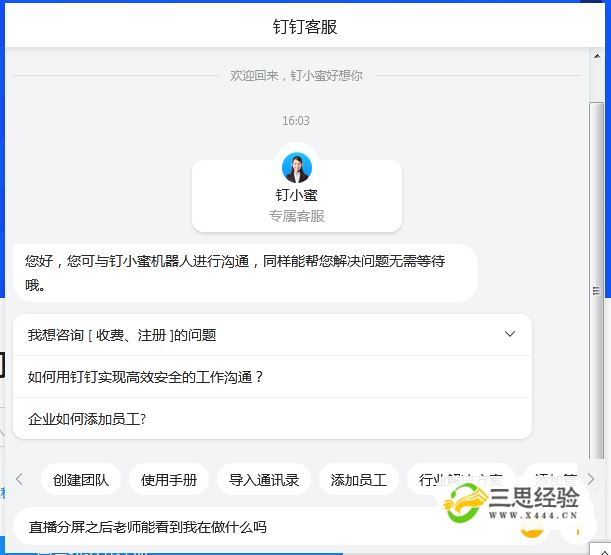Select the 使用手册 quick chip
The image size is (611, 555).
pyautogui.click(x=169, y=480)
